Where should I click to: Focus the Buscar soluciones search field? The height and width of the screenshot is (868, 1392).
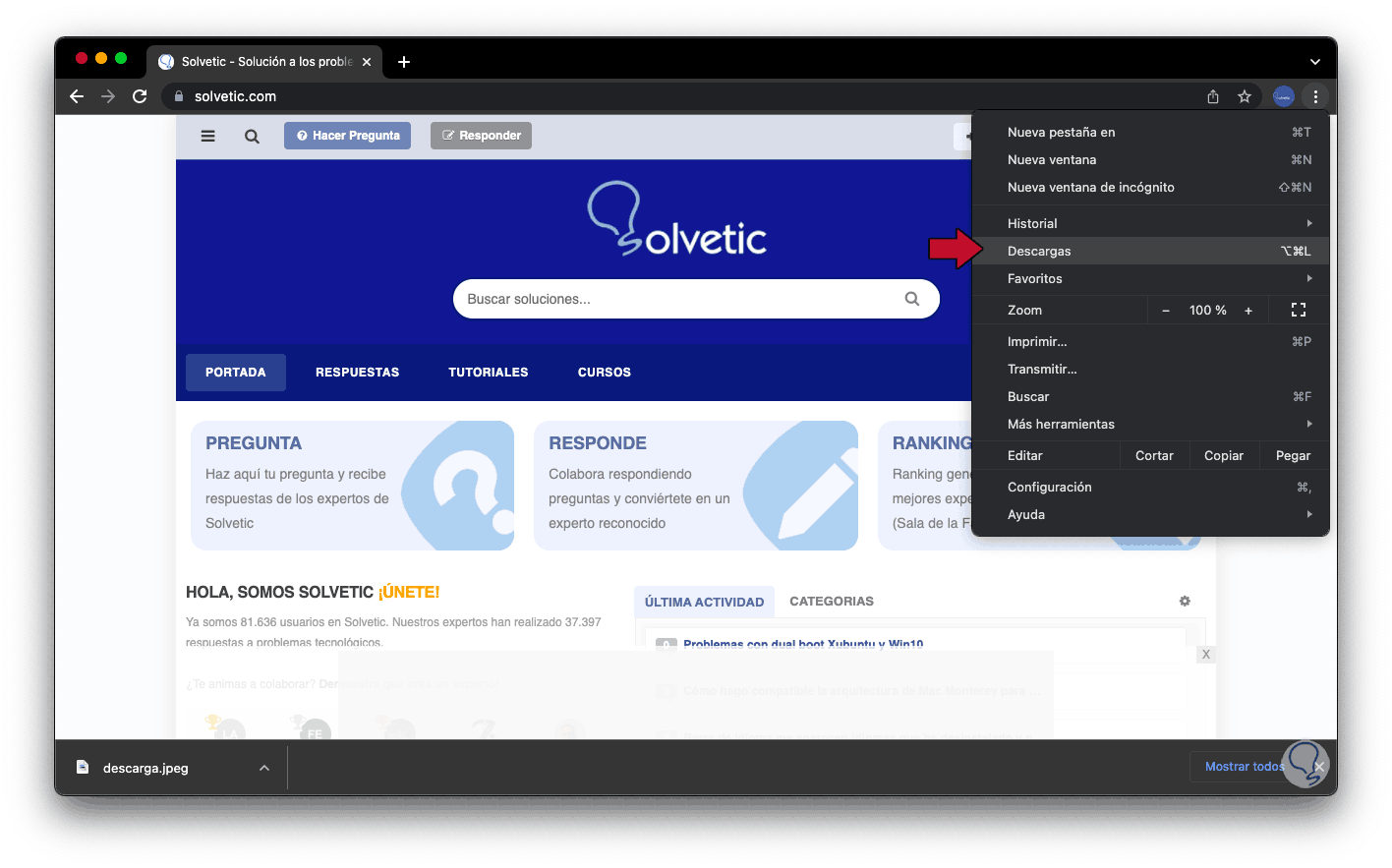[696, 299]
